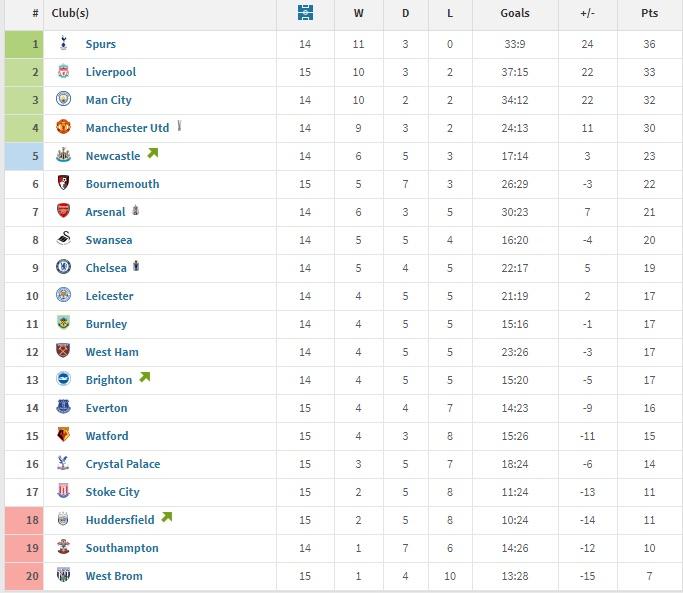Viewport: 683px width, 593px height.
Task: Click the Spurs club crest icon
Action: point(64,43)
